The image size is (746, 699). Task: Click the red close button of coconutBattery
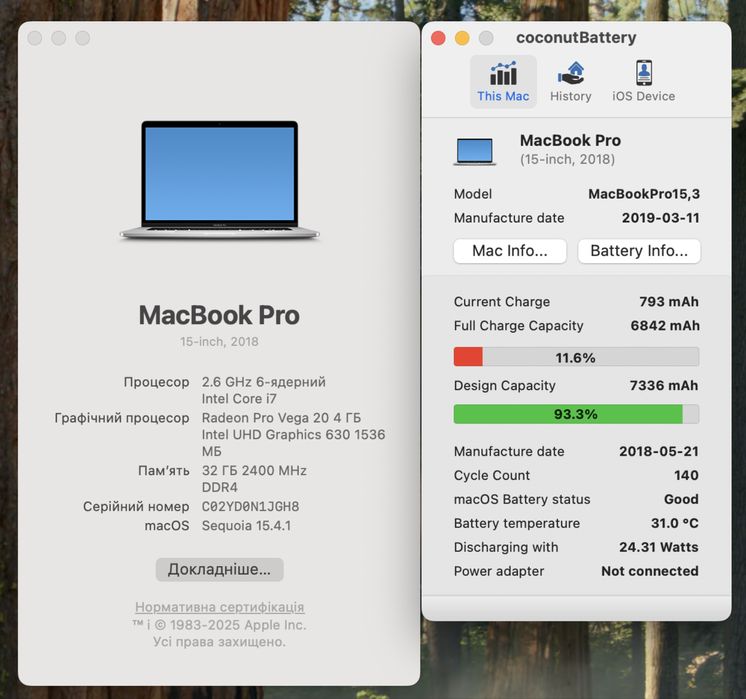(438, 38)
